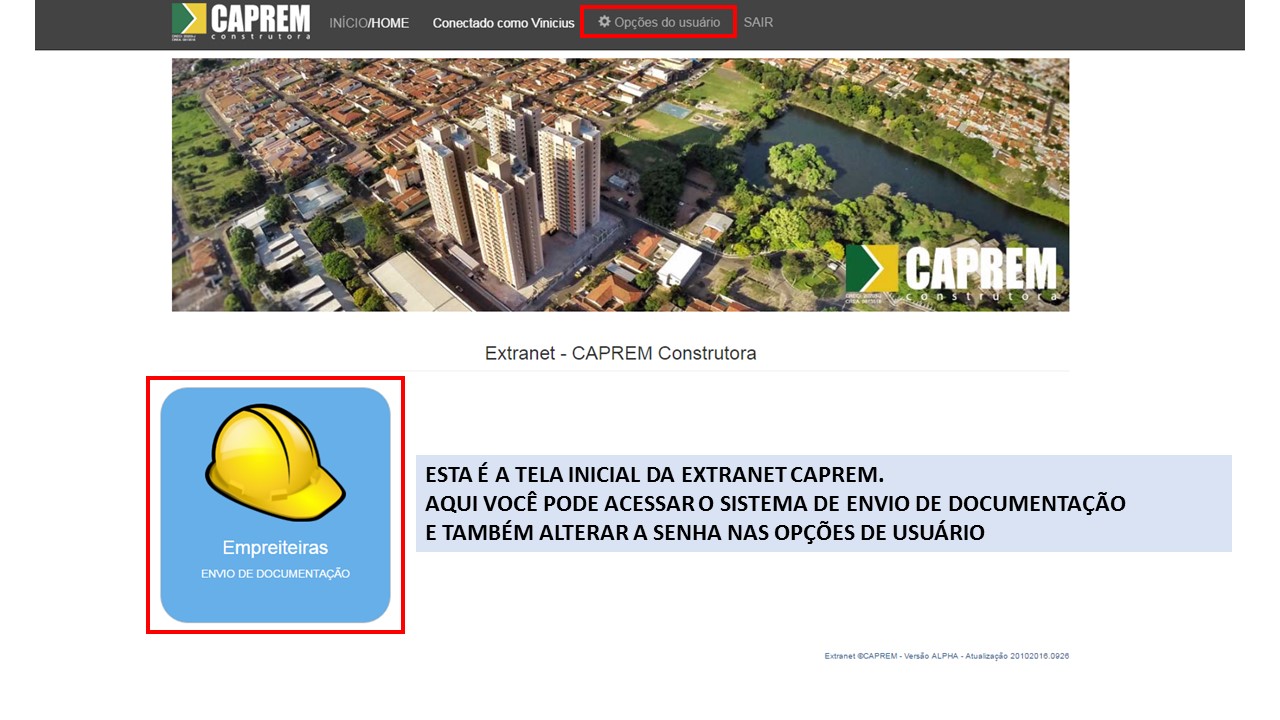The image size is (1280, 720).
Task: Click the green-yellow CAPREM emblem in navbar
Action: [189, 19]
